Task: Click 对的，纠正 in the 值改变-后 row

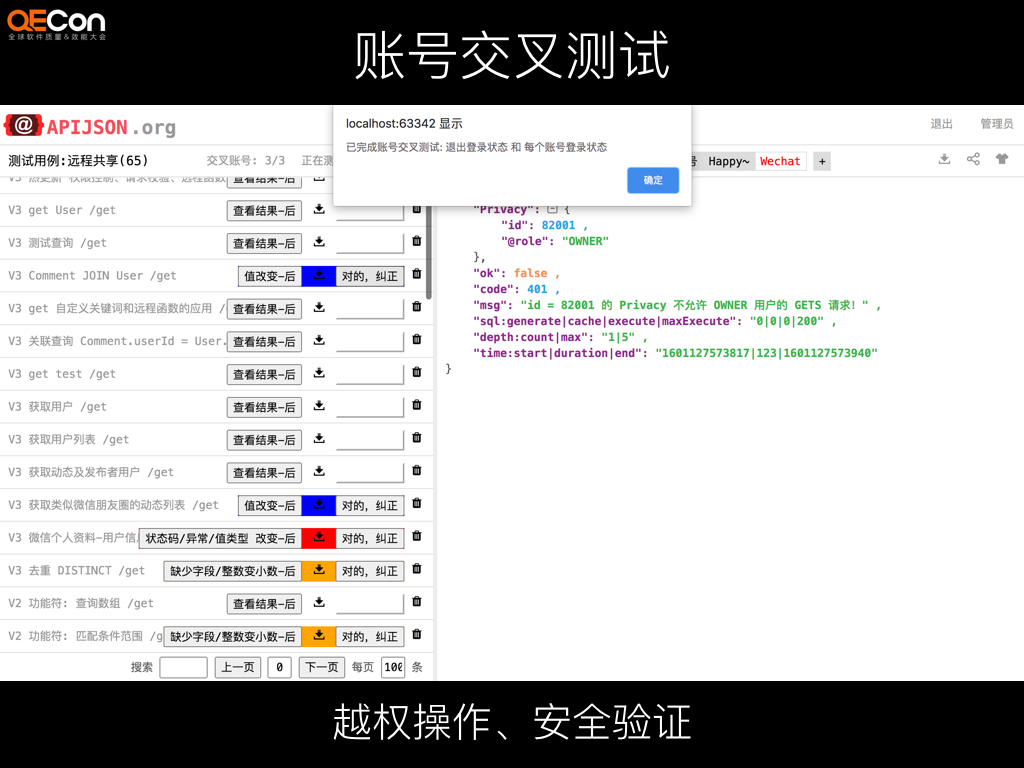Action: (x=370, y=275)
